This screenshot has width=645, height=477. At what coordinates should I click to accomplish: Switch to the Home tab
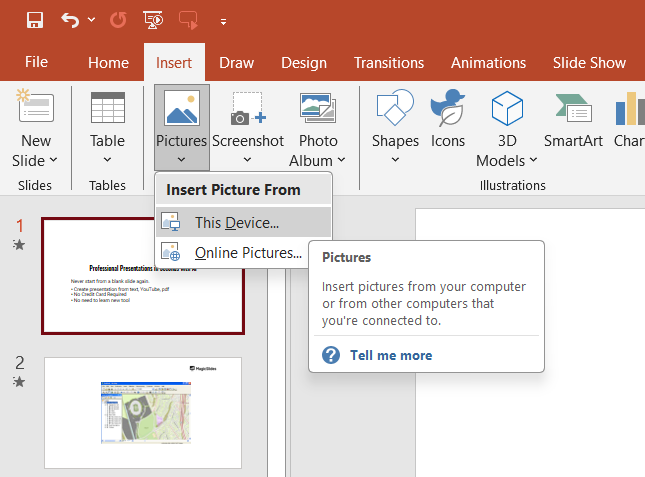click(x=108, y=63)
